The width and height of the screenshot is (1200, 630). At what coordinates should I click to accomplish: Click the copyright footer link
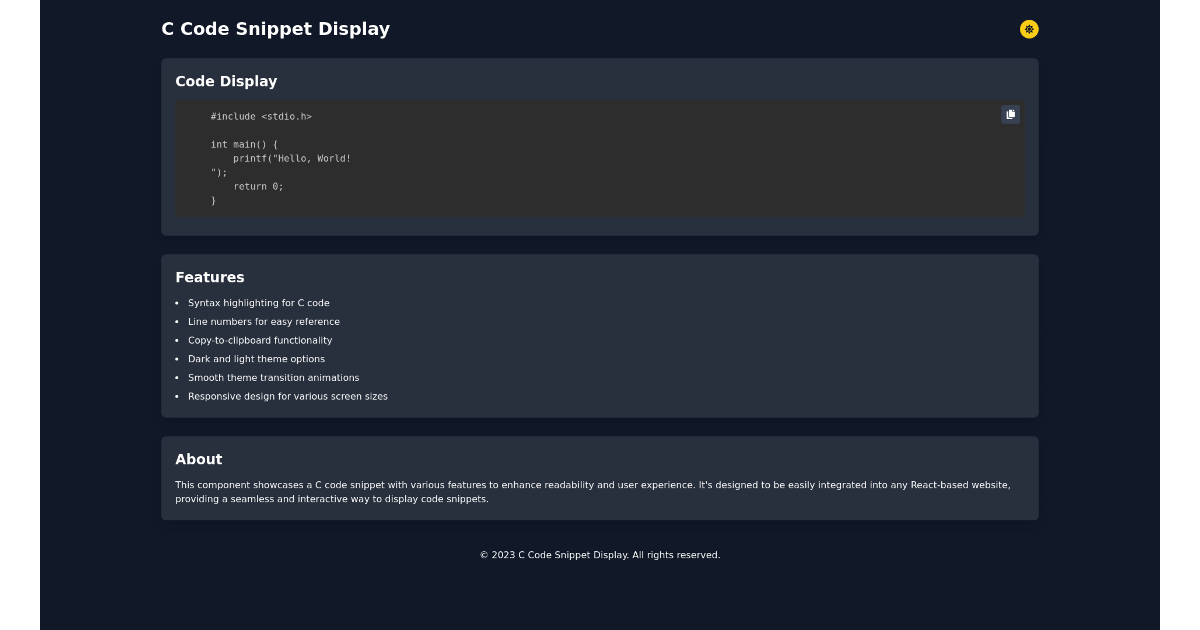[x=600, y=554]
